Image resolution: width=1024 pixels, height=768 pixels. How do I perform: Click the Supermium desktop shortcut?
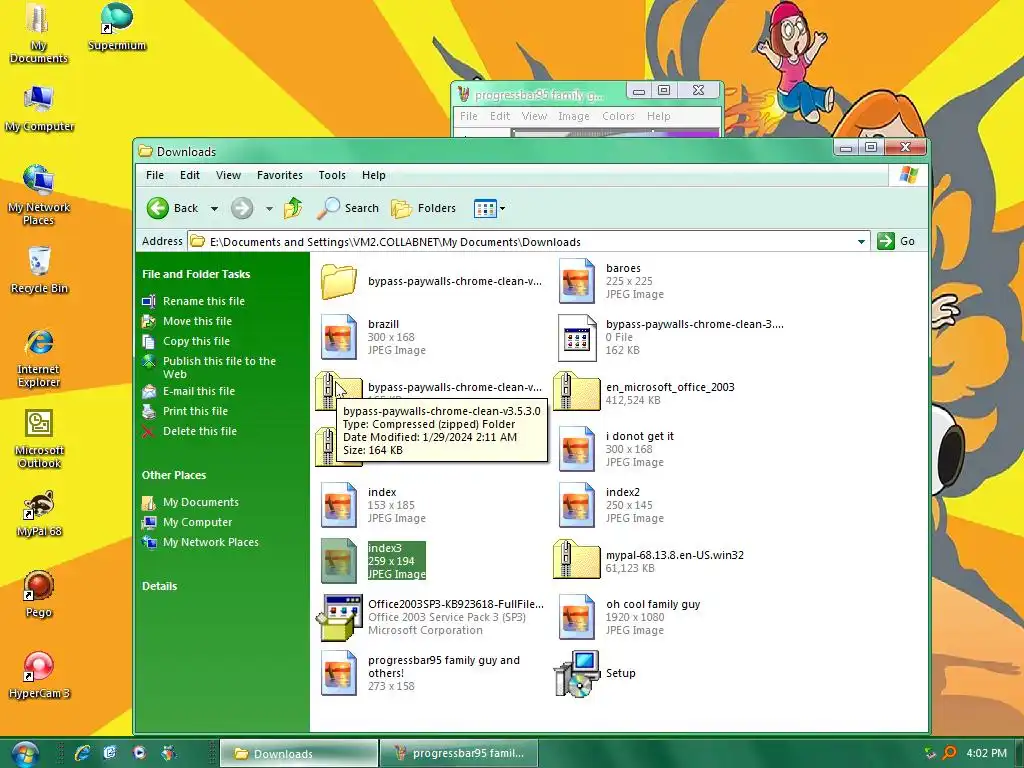[x=117, y=27]
